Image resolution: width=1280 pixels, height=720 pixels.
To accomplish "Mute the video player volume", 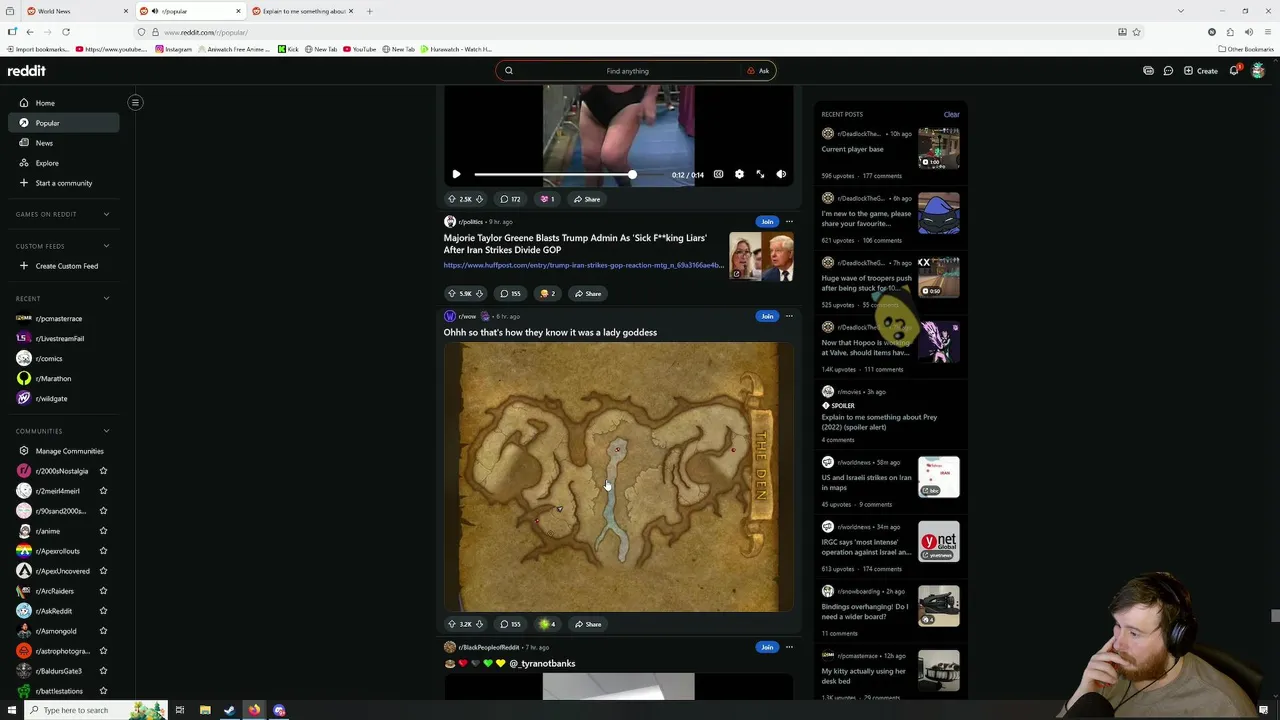I will (781, 174).
